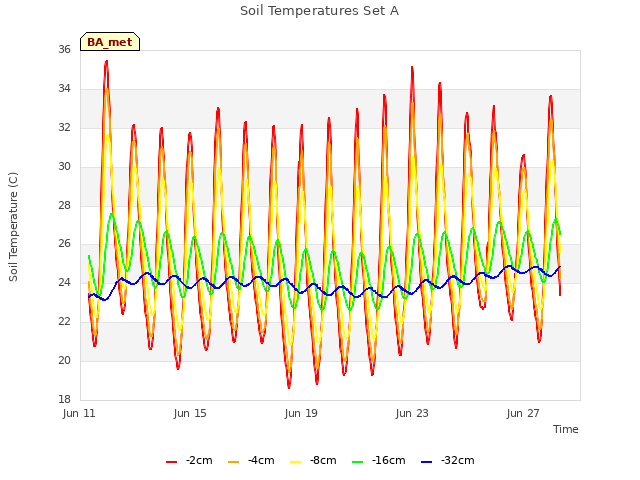The height and width of the screenshot is (480, 640).
Task: Click the blue -32cm legend swatch
Action: point(427,462)
